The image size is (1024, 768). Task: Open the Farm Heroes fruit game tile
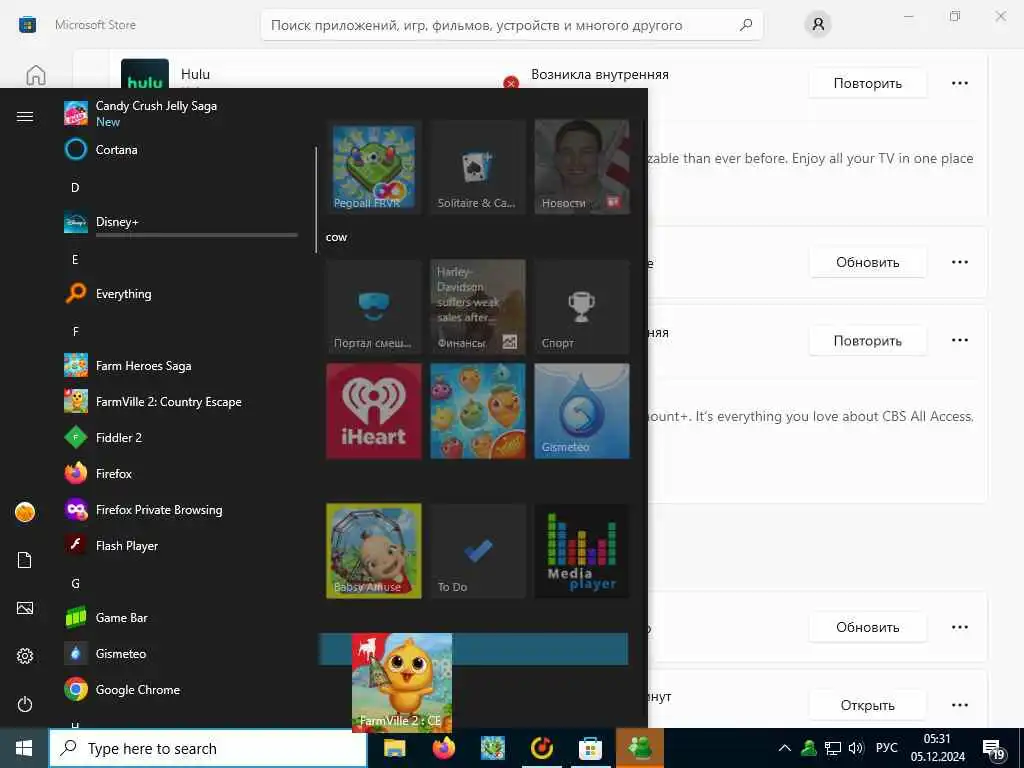[x=477, y=411]
